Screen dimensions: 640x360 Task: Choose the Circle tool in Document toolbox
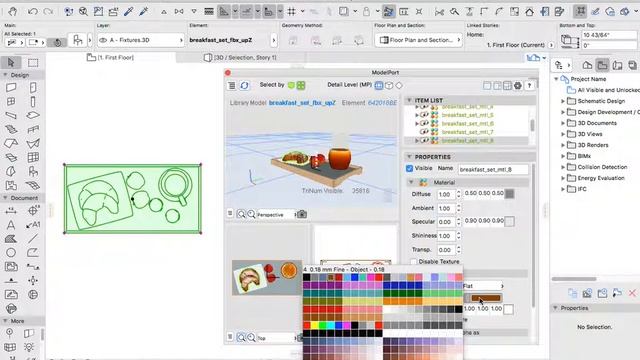11,253
